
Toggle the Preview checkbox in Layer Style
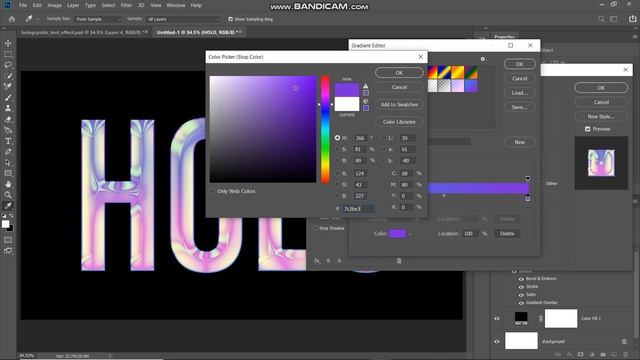(x=588, y=129)
